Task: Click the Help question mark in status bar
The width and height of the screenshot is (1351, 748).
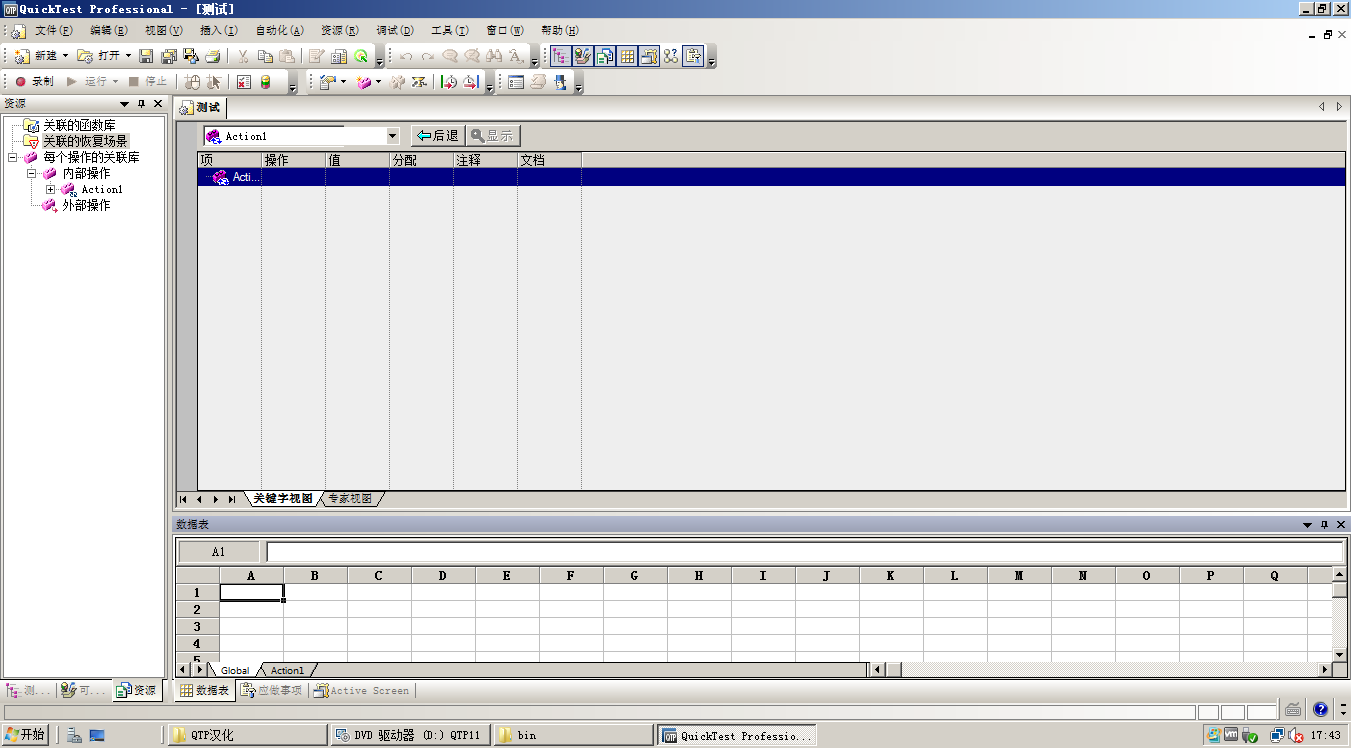Action: coord(1320,709)
